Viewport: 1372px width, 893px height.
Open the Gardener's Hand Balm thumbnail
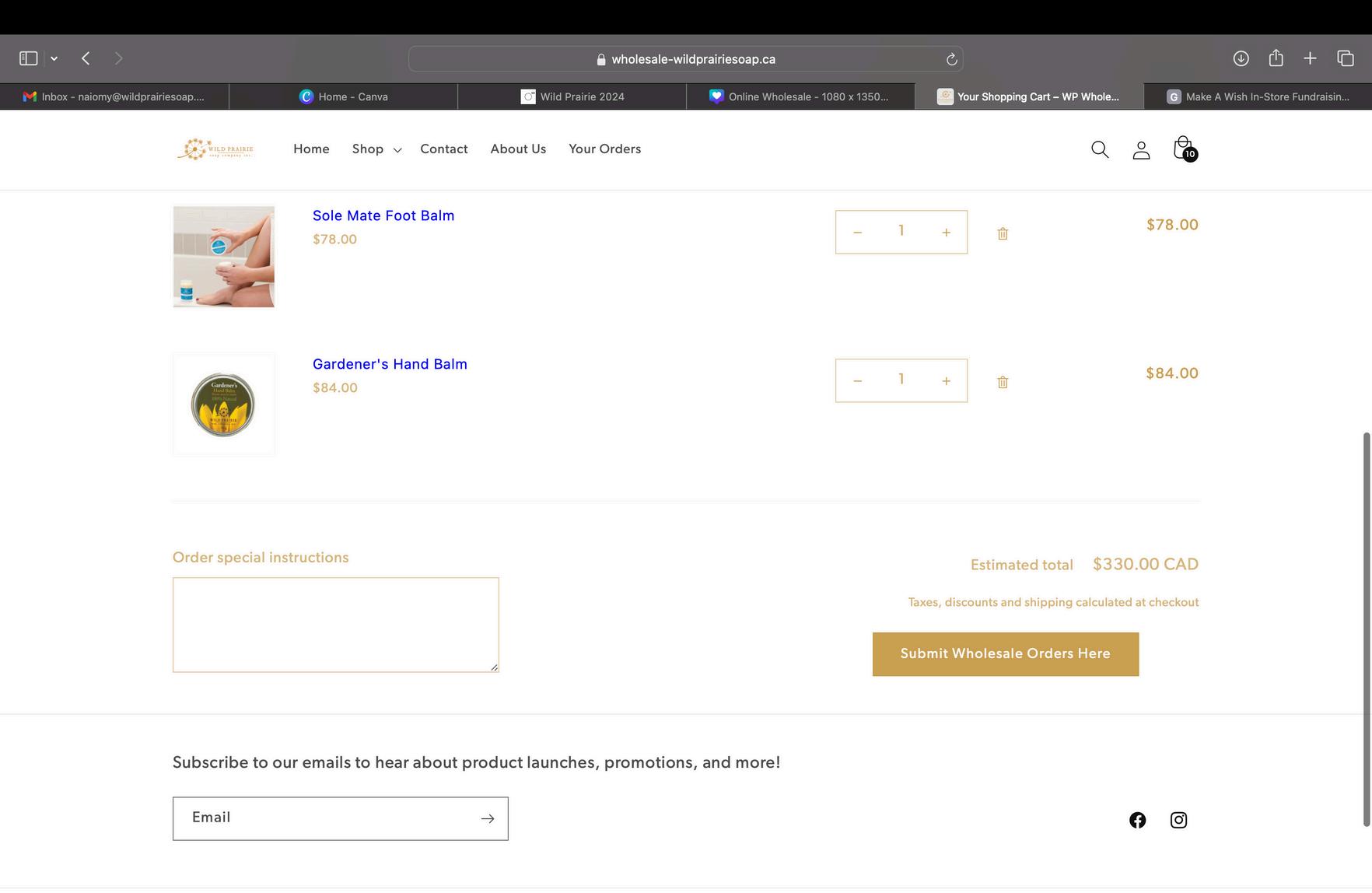[223, 404]
